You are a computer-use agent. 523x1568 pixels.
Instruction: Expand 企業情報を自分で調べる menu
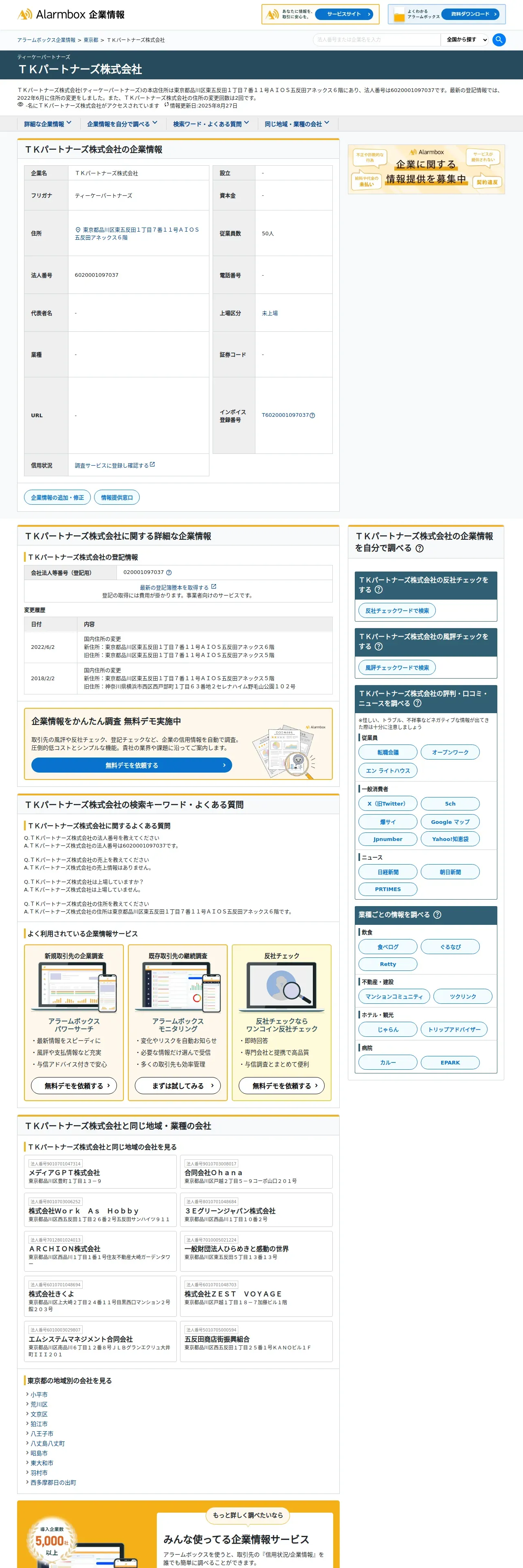(x=122, y=124)
